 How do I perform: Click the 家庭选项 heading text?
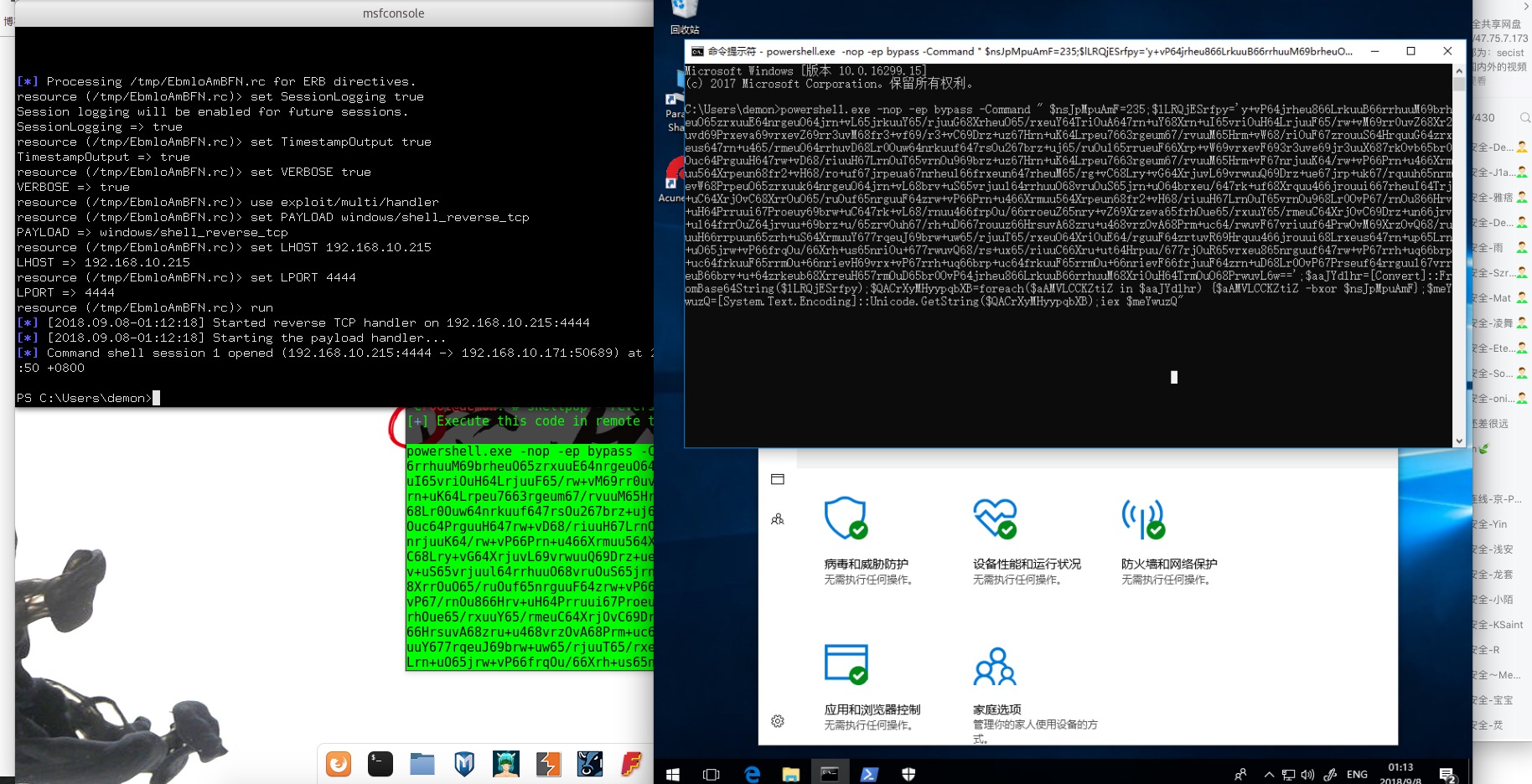coord(996,709)
